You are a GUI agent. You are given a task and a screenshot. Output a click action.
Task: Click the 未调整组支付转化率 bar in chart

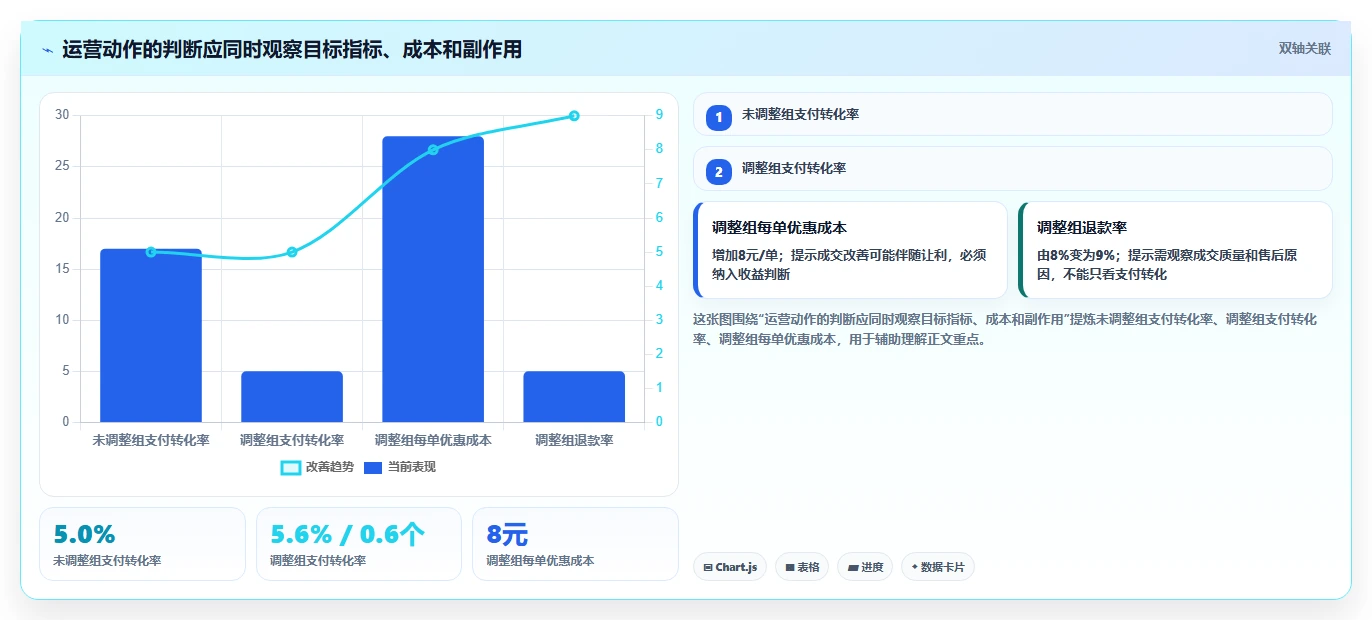[x=151, y=335]
